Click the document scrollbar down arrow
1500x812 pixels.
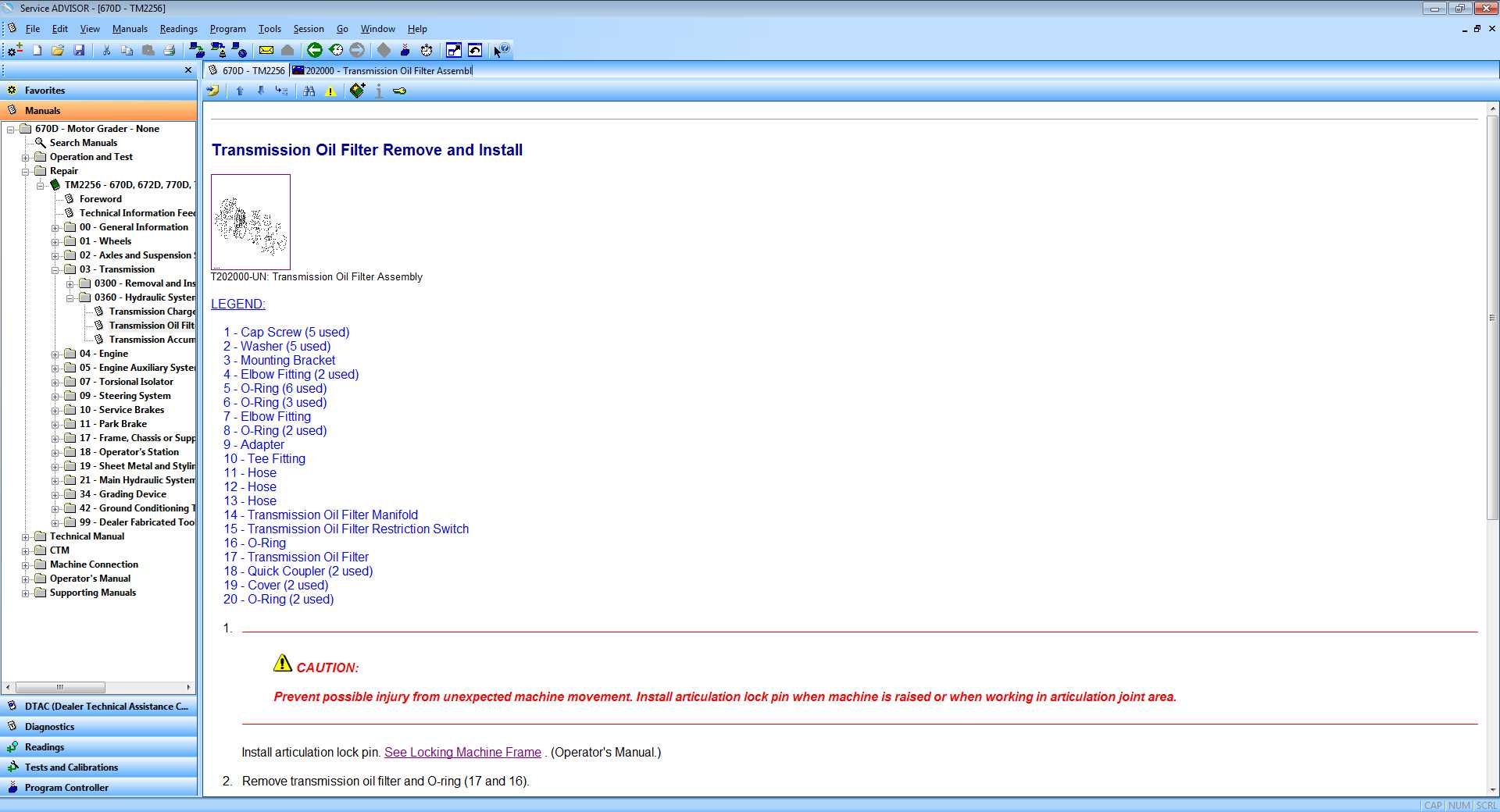[1492, 789]
